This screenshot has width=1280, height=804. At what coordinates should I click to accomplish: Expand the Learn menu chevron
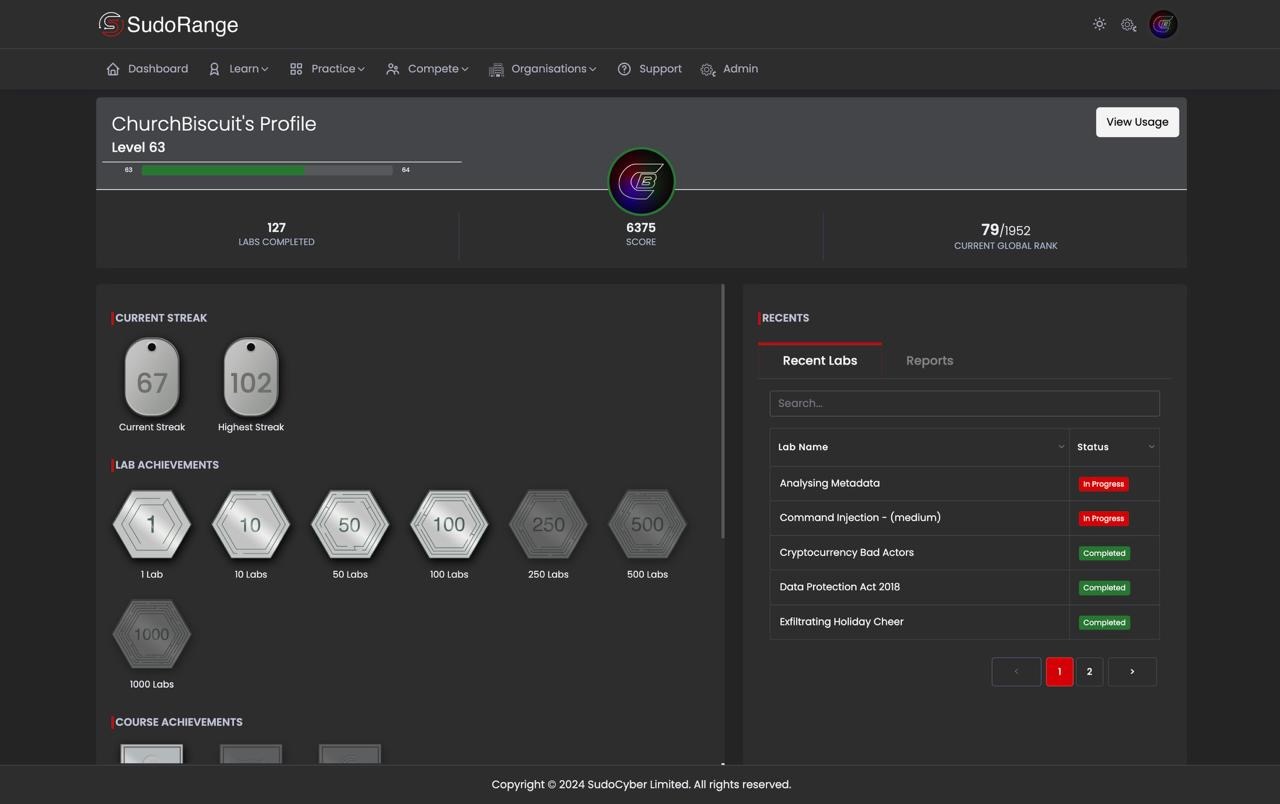tap(264, 69)
